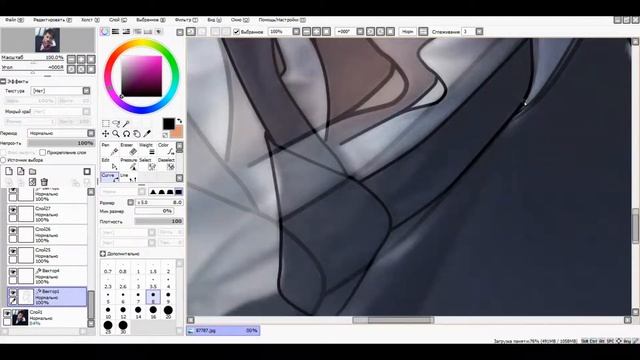The height and width of the screenshot is (360, 640).
Task: Select brush size 30 preset
Action: tap(123, 327)
